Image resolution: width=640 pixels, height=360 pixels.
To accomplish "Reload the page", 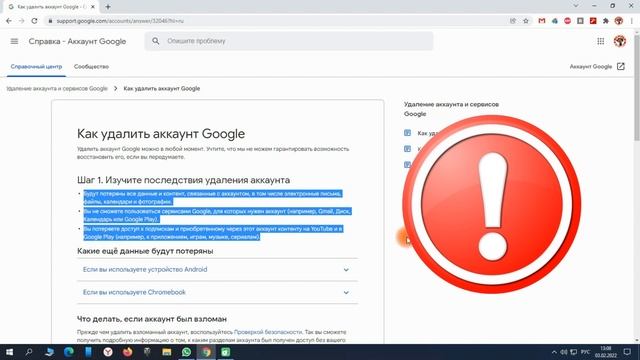I will [35, 21].
